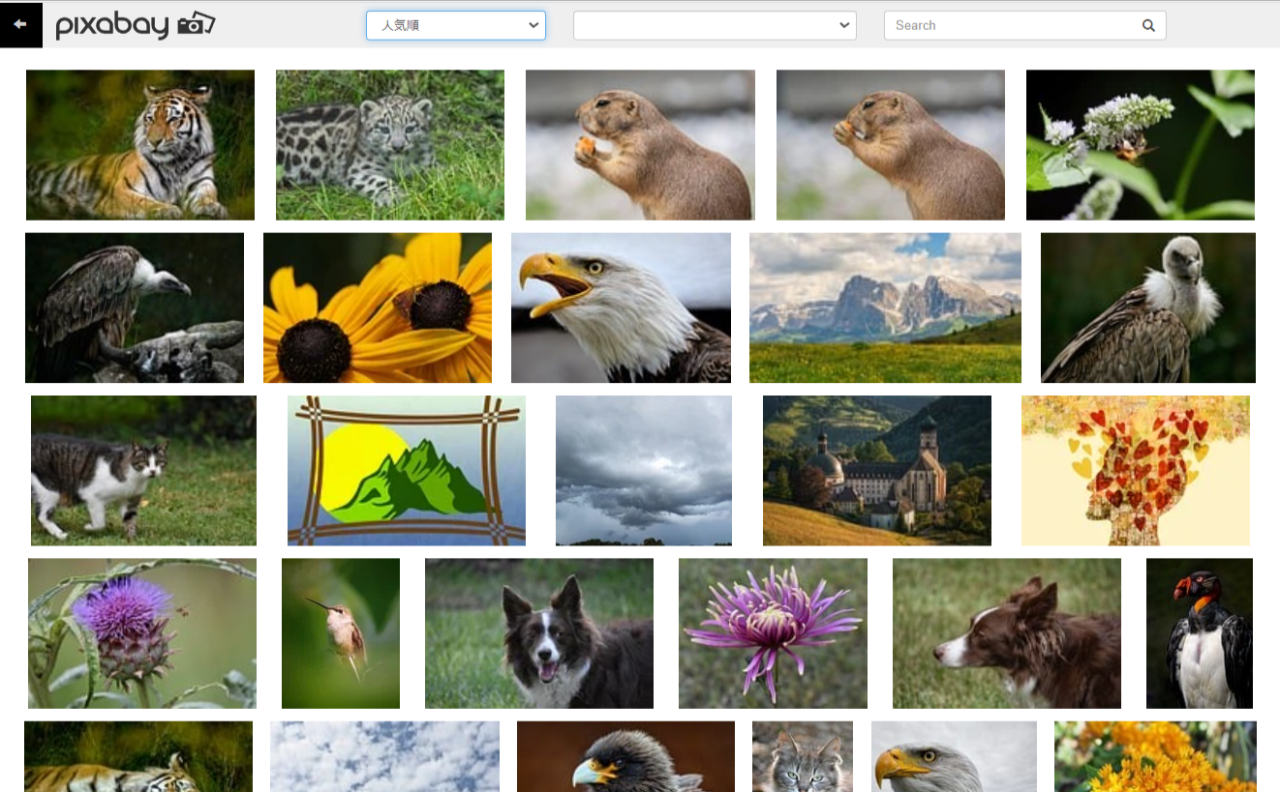Open the brown border collie profile photo
This screenshot has width=1280, height=792.
pos(1007,634)
